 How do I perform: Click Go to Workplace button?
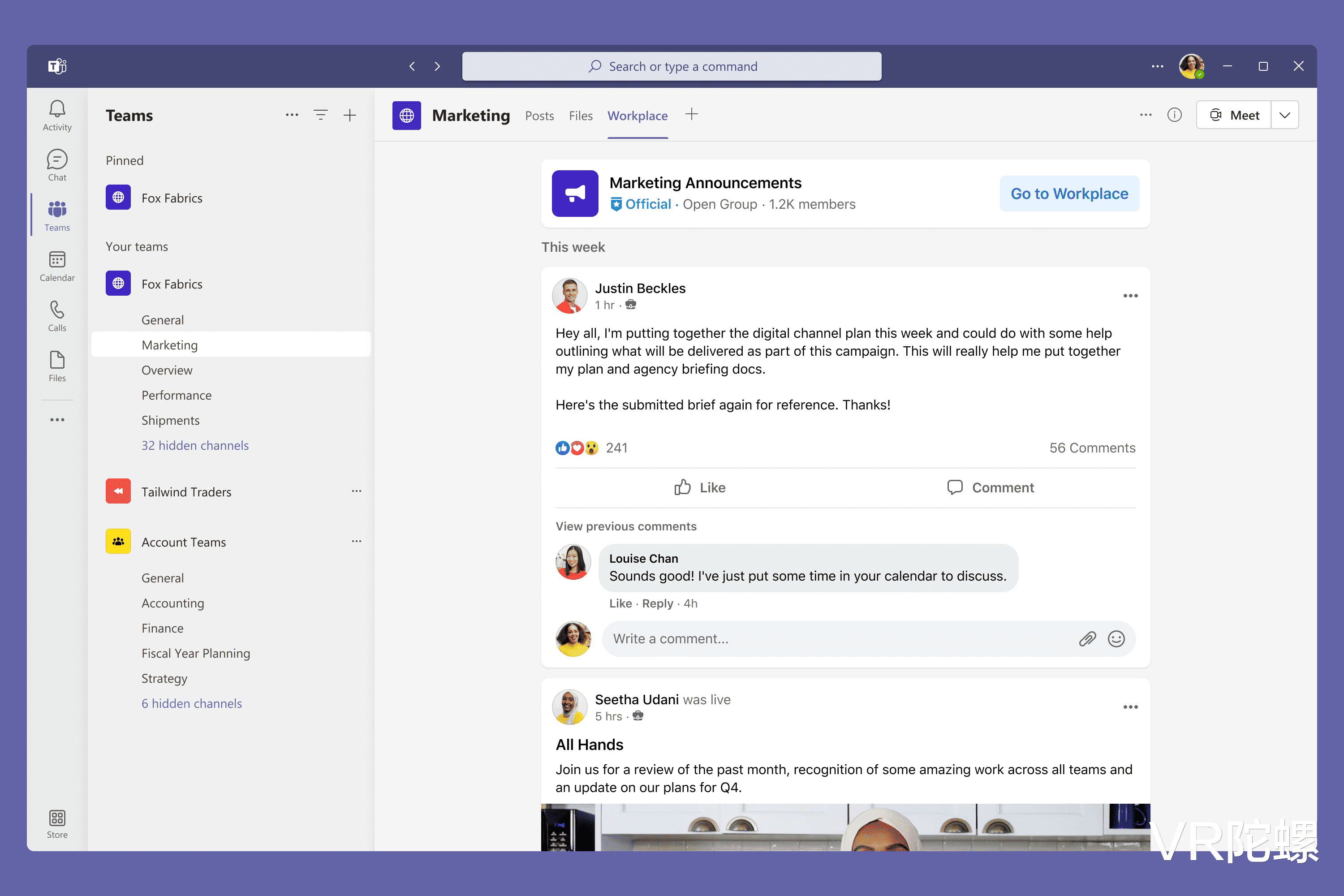tap(1069, 193)
